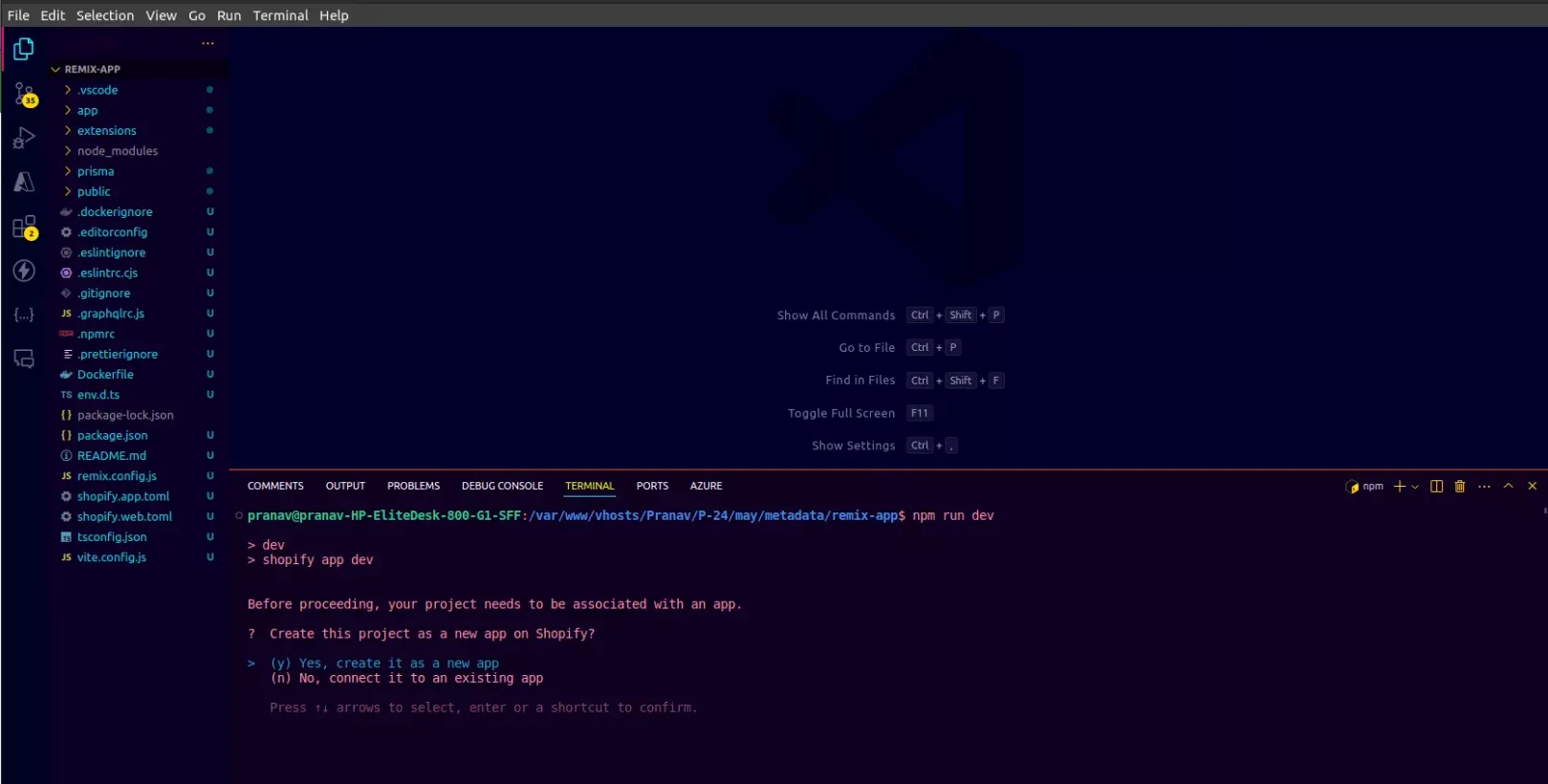Open the .npmrc file

97,334
